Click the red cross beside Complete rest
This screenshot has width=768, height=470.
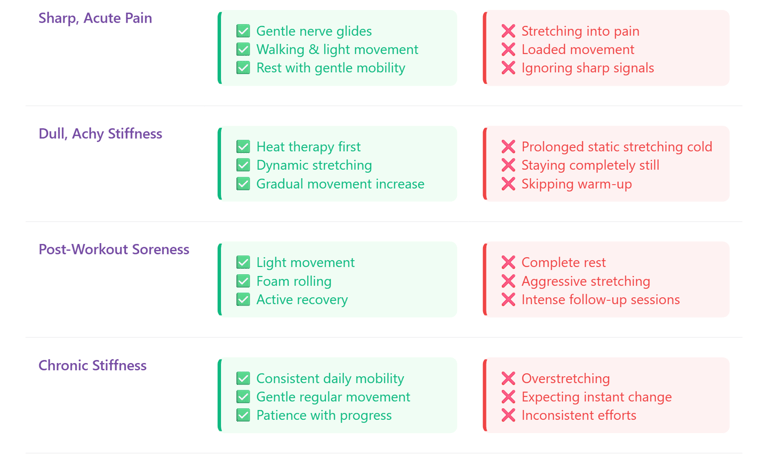pos(508,263)
